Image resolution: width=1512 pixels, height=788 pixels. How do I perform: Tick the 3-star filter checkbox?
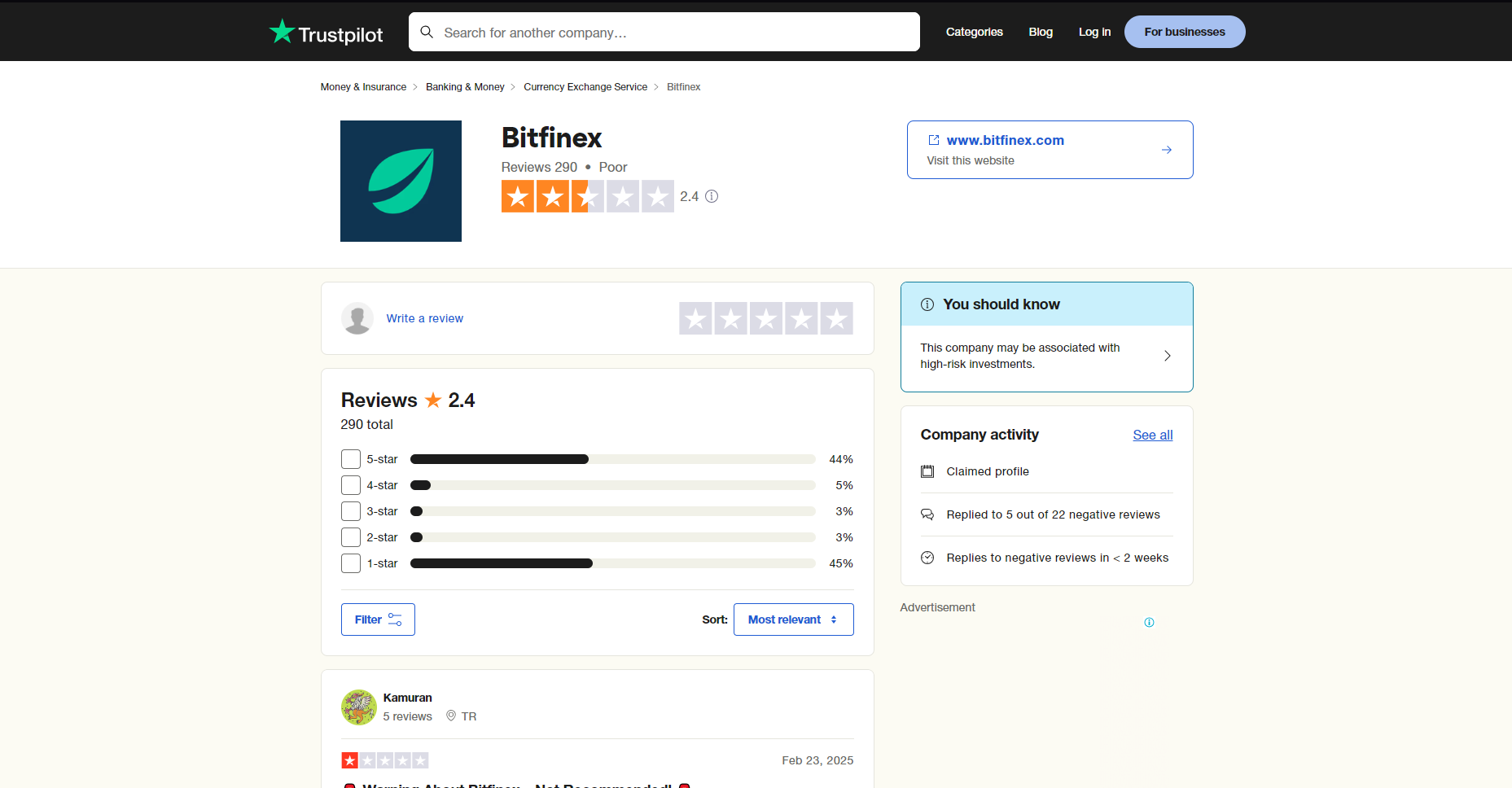351,511
